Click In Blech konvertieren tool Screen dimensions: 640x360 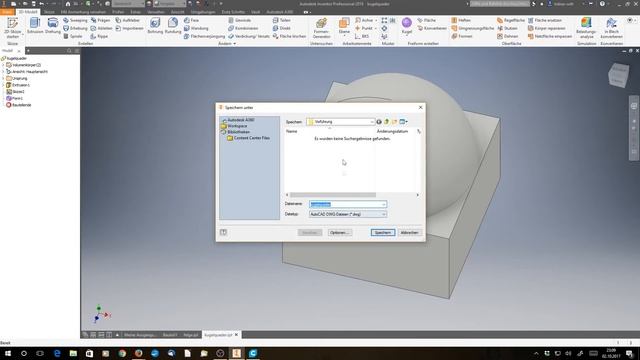pos(611,28)
